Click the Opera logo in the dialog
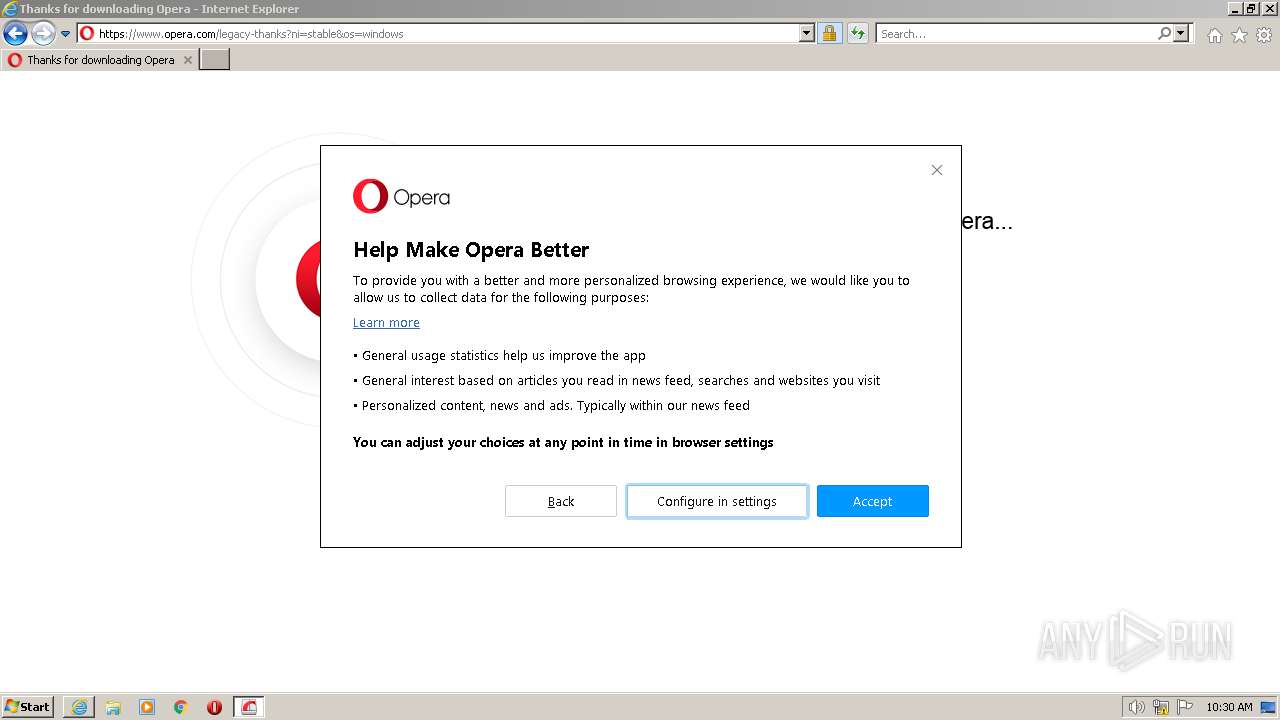 (x=401, y=197)
